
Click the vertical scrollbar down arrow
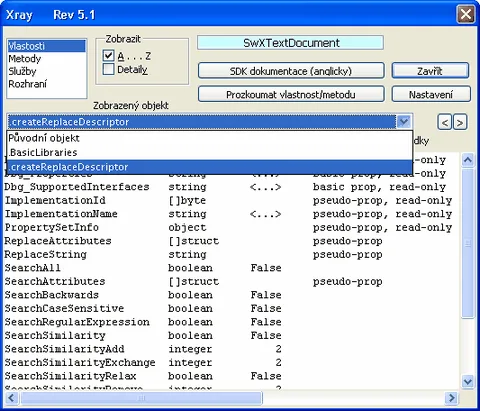[x=468, y=381]
